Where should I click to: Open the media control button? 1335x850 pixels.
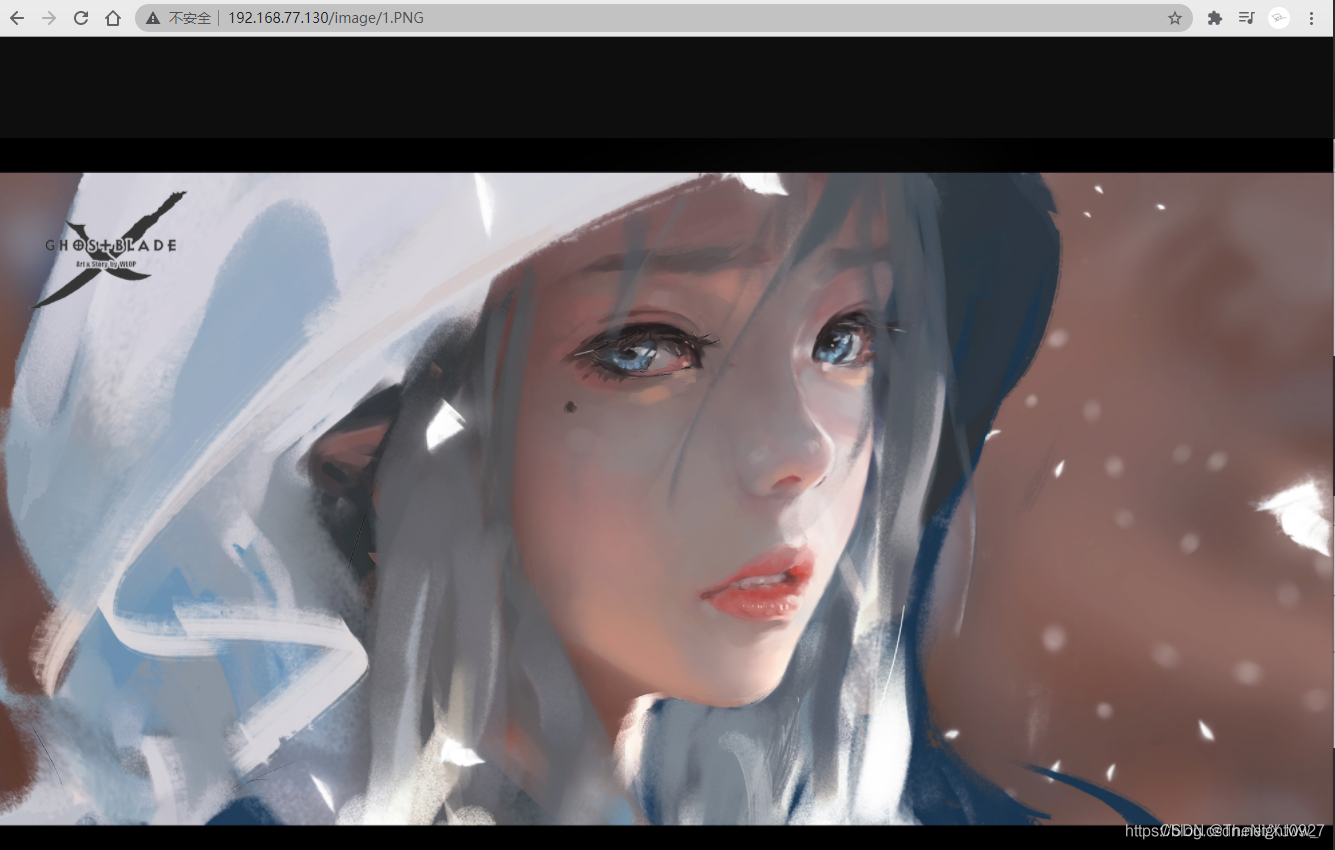pyautogui.click(x=1247, y=18)
